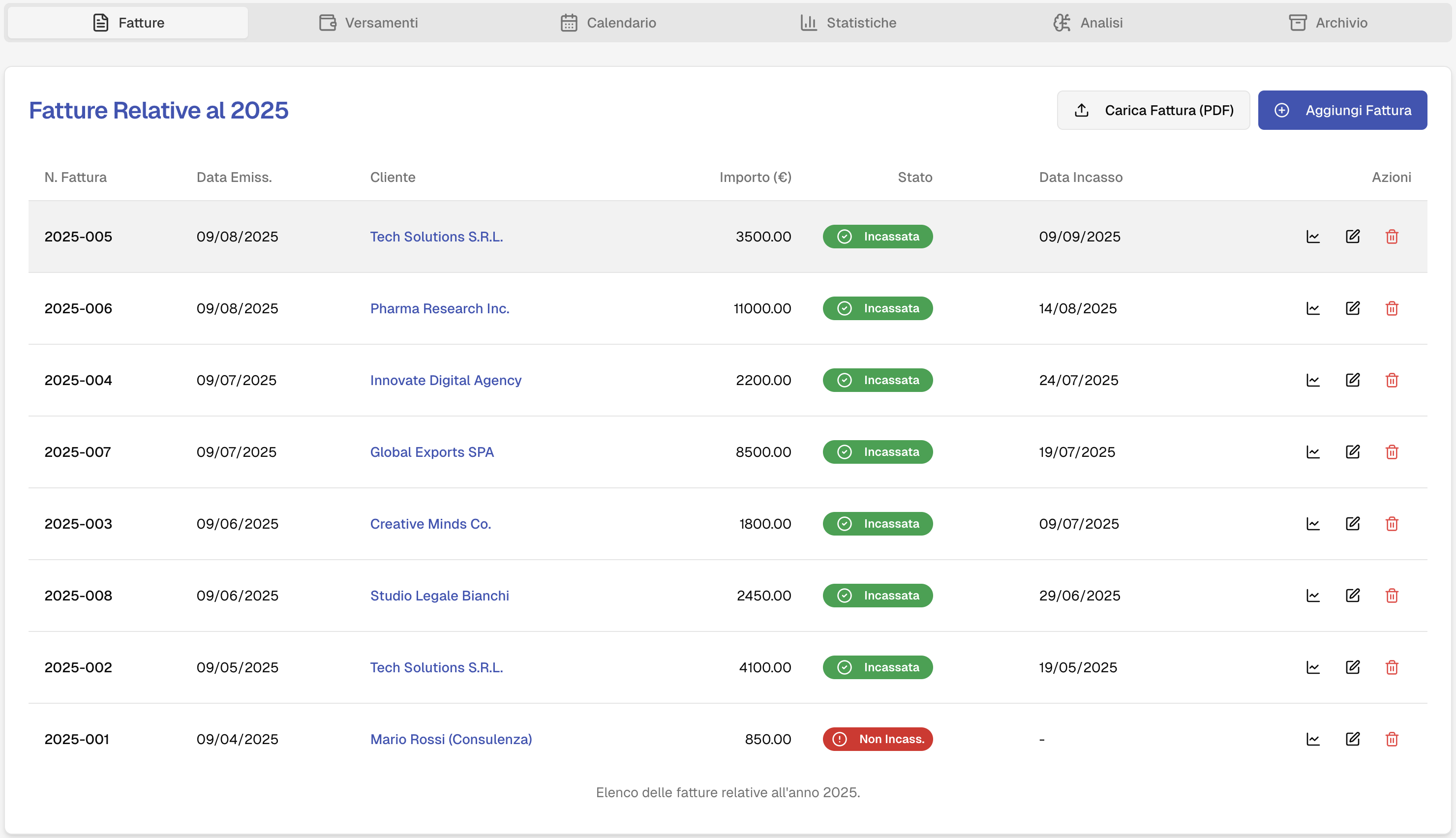Select the Calendario tab
Screen dimensions: 1456x838
coord(608,23)
